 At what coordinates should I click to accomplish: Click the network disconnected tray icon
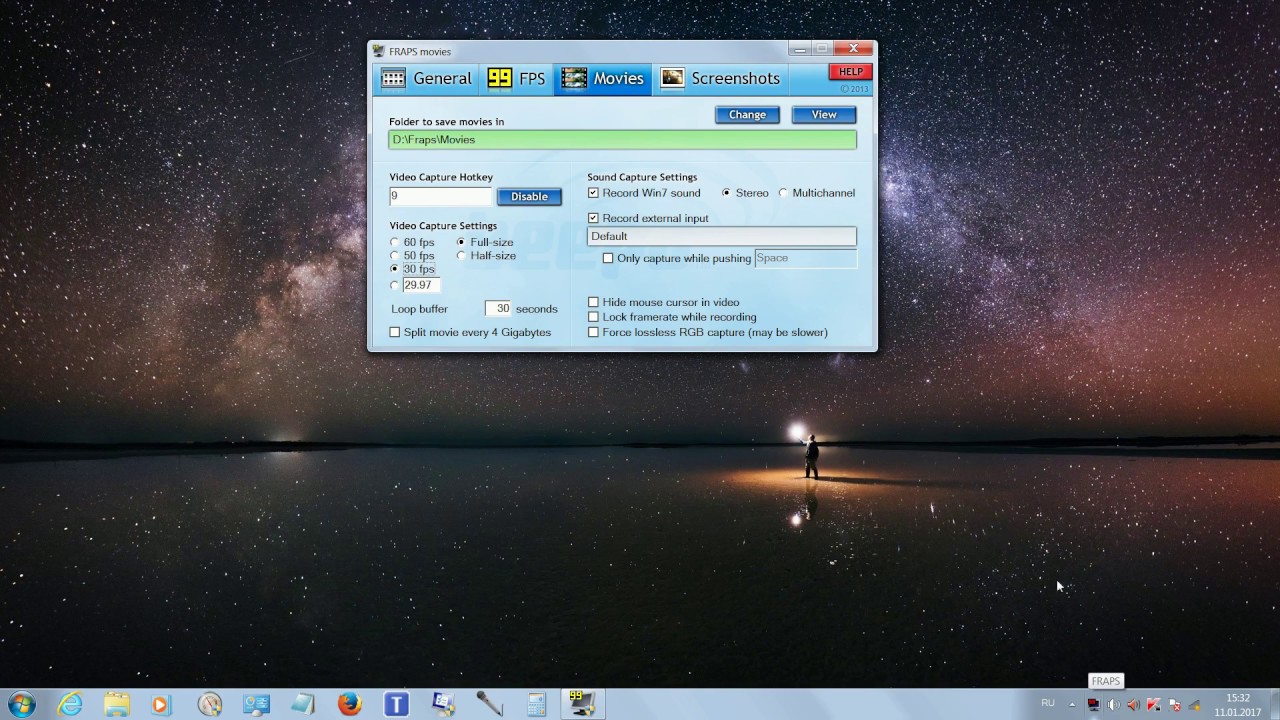1174,704
